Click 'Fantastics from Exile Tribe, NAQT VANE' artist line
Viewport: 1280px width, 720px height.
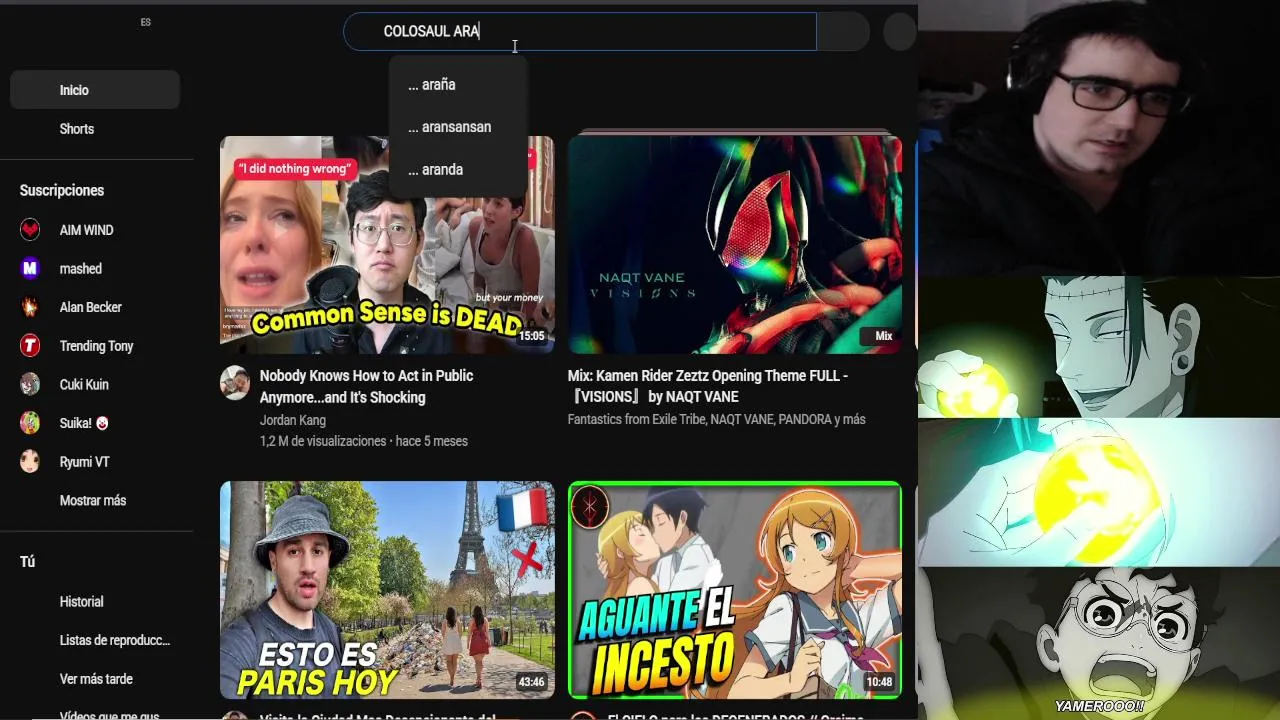717,419
